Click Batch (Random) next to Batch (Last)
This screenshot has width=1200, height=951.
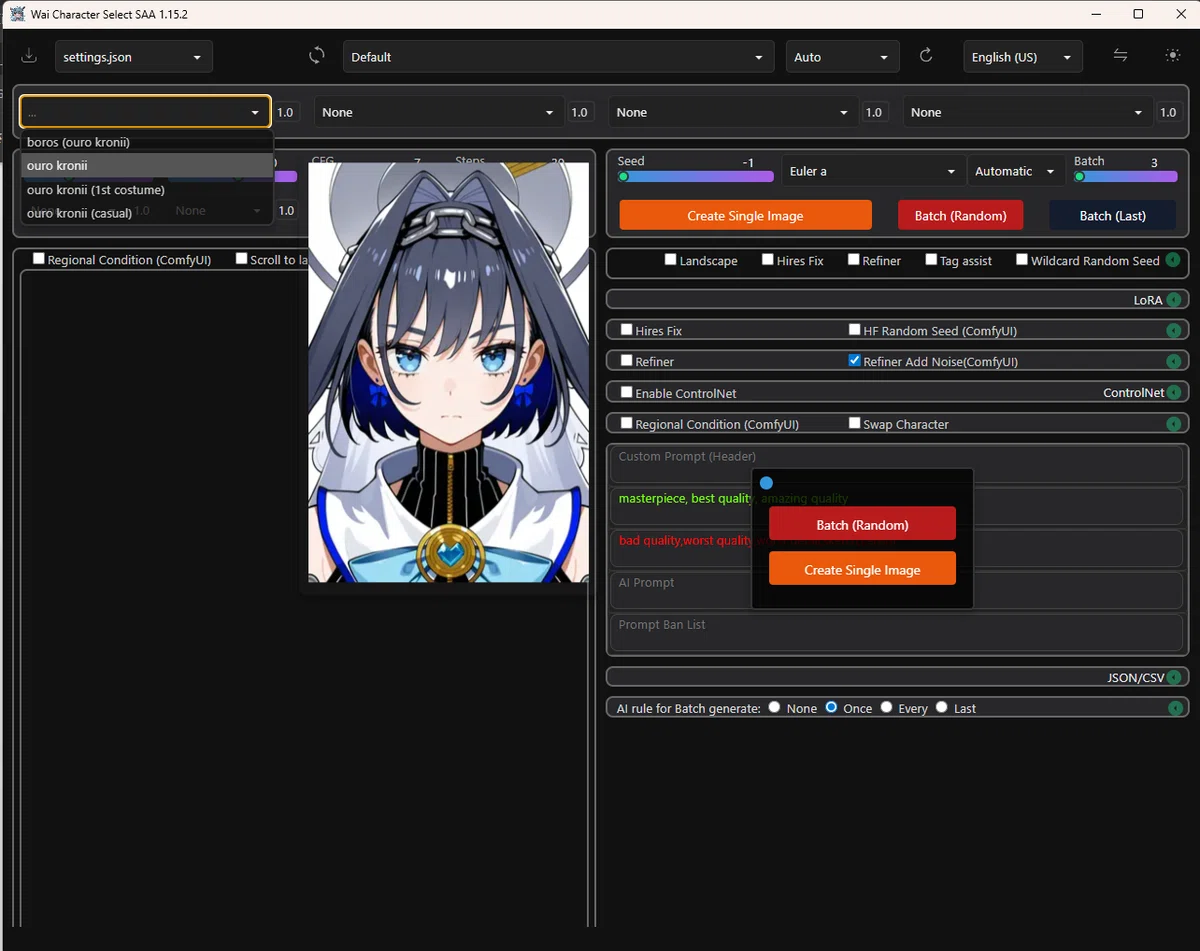(960, 215)
